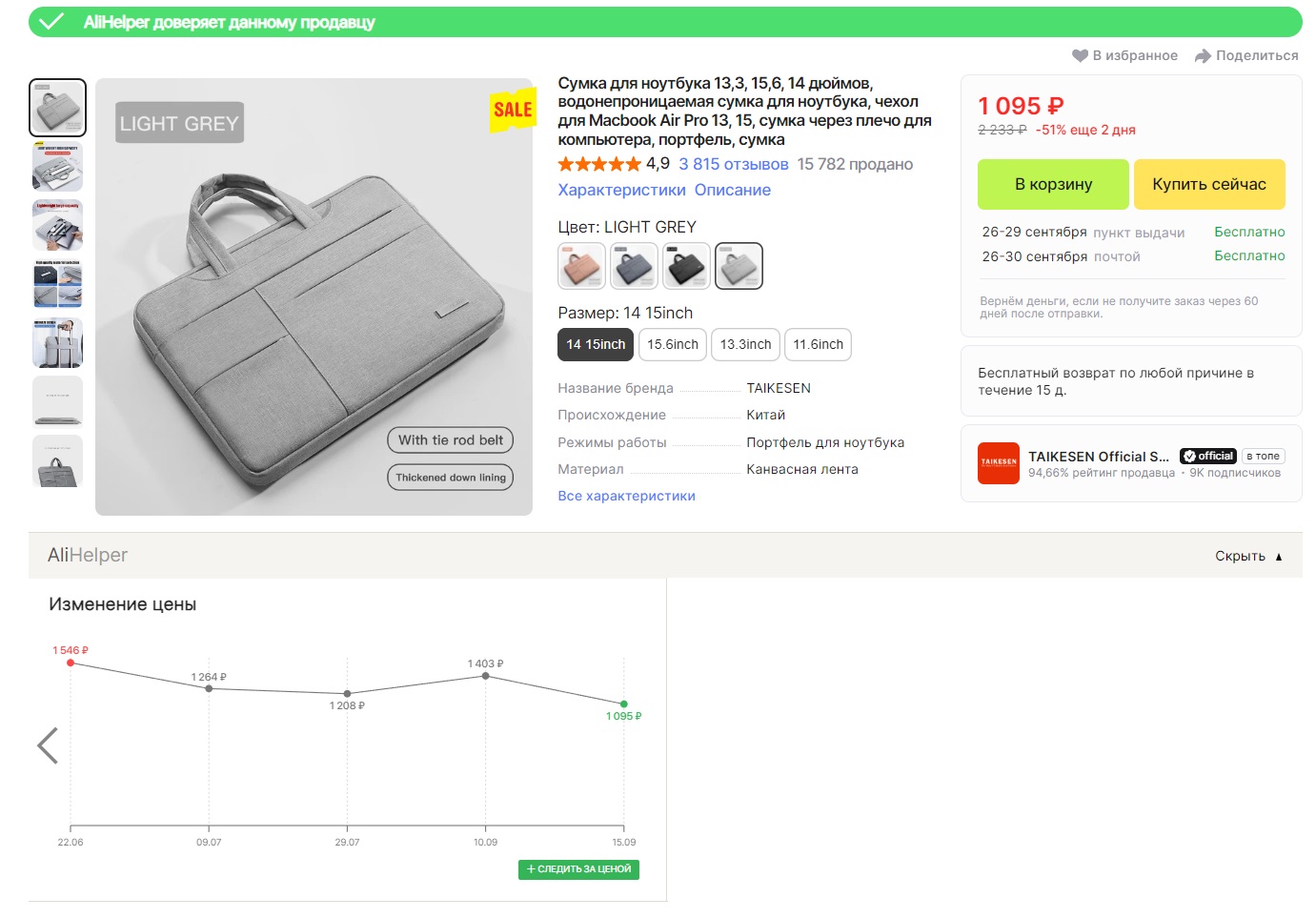1316x918 pixels.
Task: Click the official verified badge
Action: (x=1208, y=456)
